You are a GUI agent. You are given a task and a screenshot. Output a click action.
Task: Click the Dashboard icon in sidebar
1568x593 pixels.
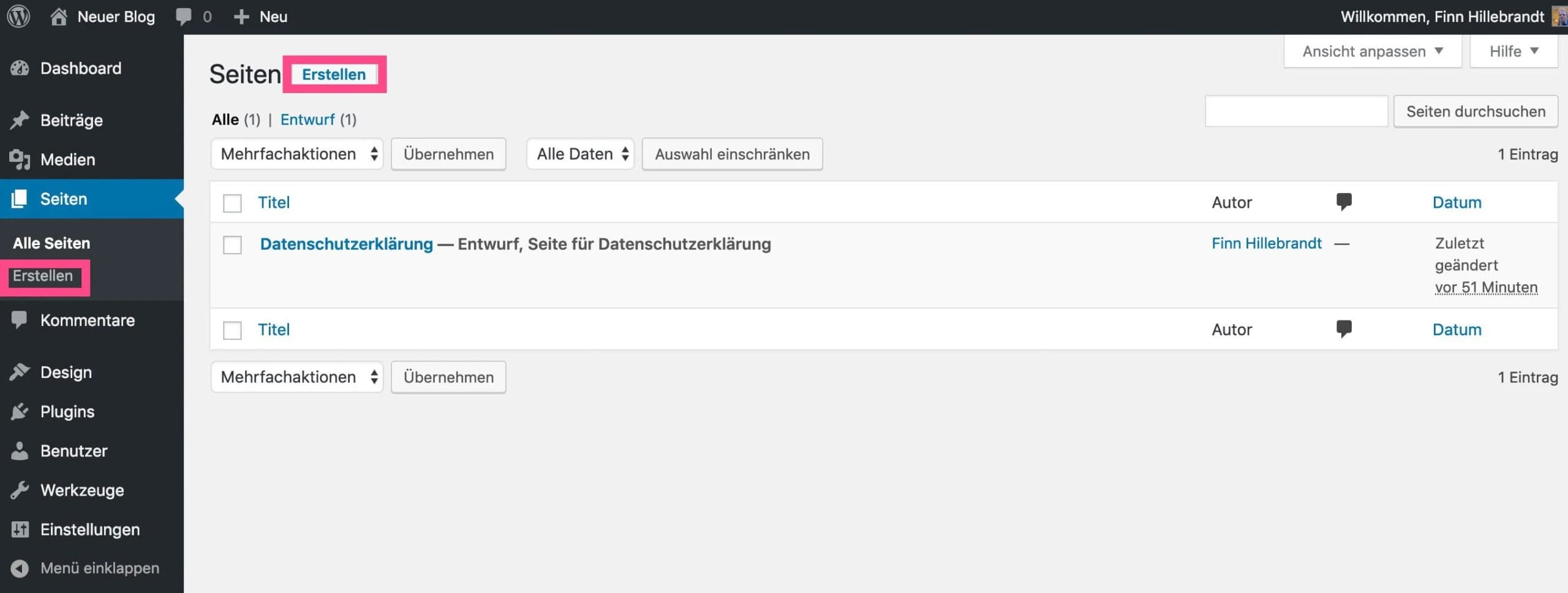click(19, 68)
